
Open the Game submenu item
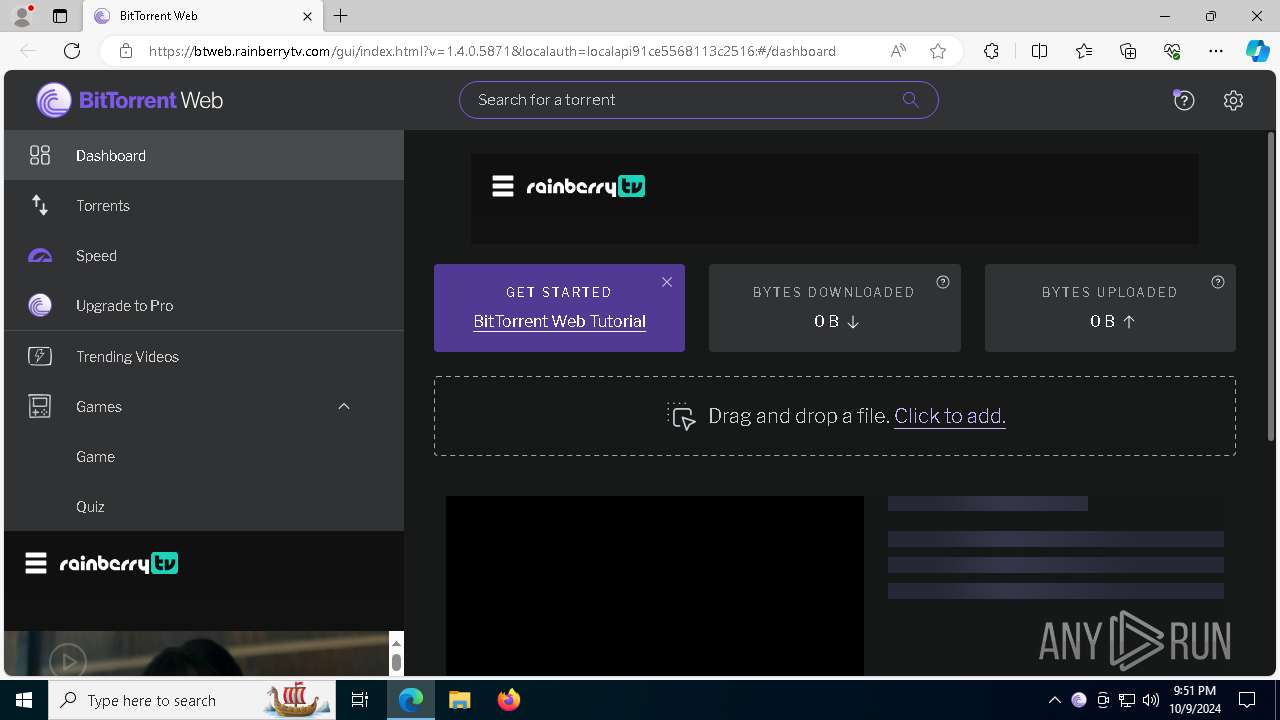tap(204, 456)
